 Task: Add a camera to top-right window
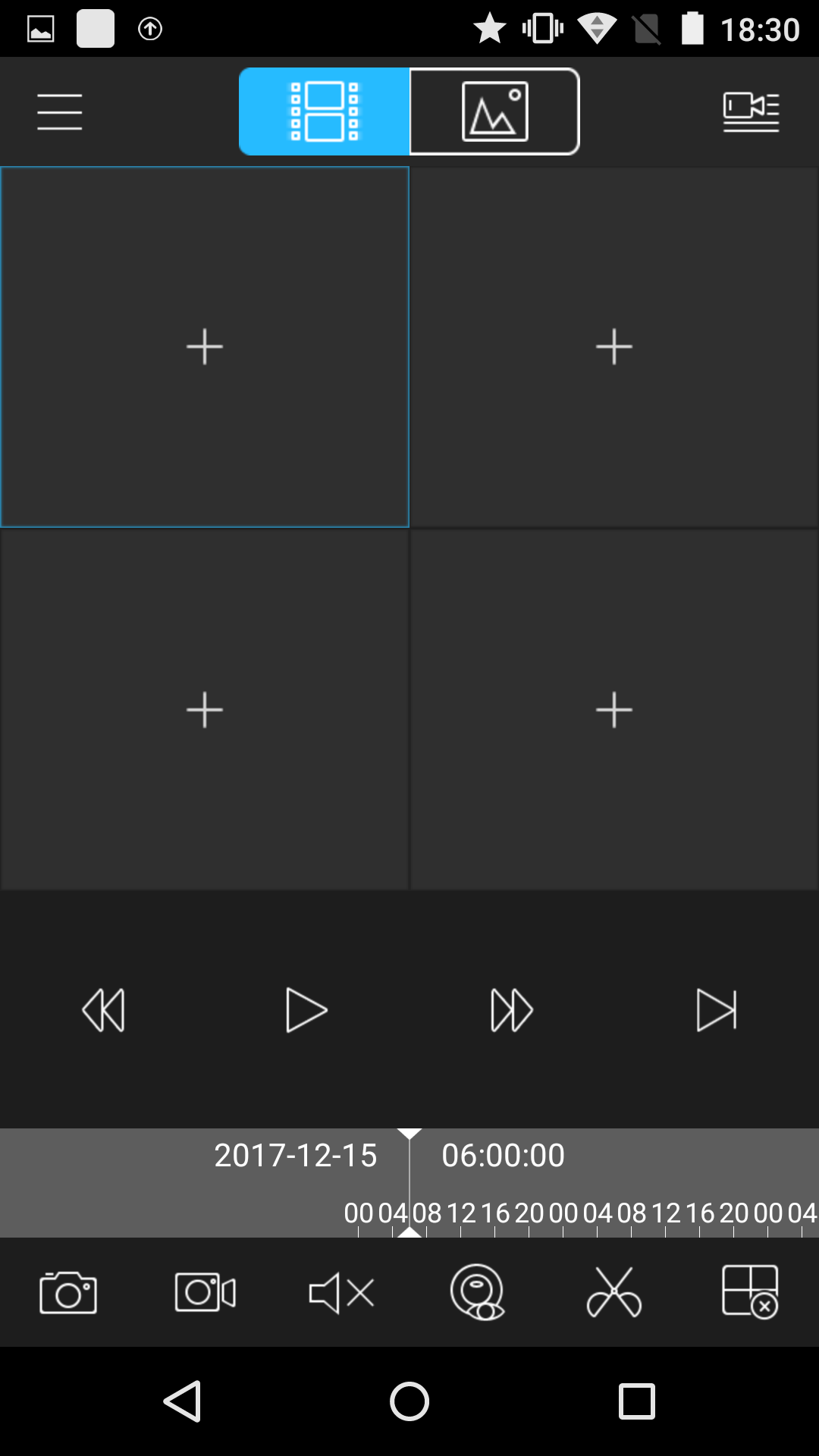(x=614, y=347)
